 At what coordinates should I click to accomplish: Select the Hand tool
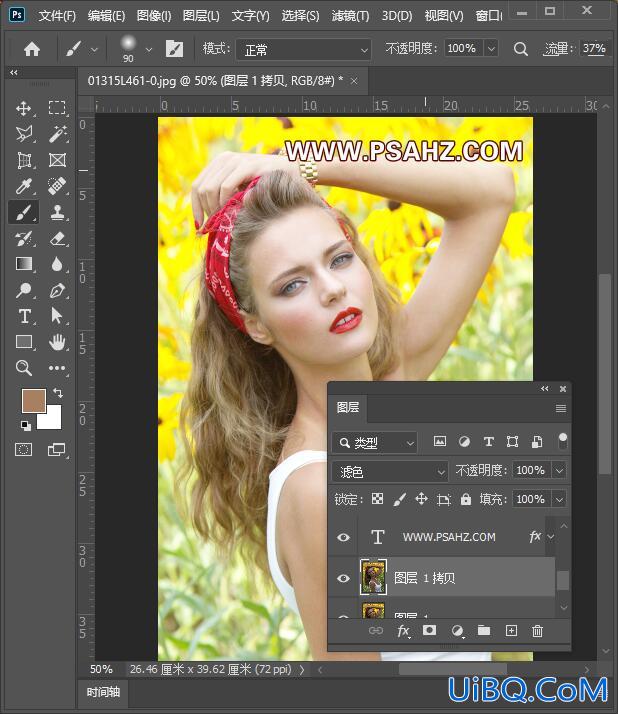pos(57,342)
